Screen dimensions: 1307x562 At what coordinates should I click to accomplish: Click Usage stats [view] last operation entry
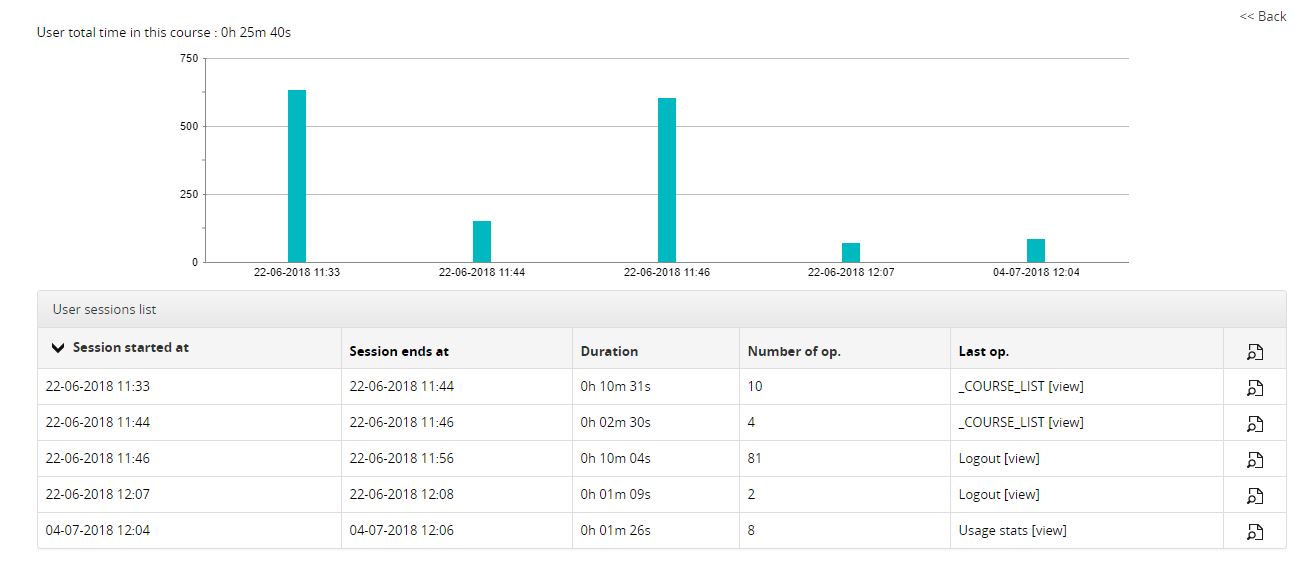coord(1012,530)
